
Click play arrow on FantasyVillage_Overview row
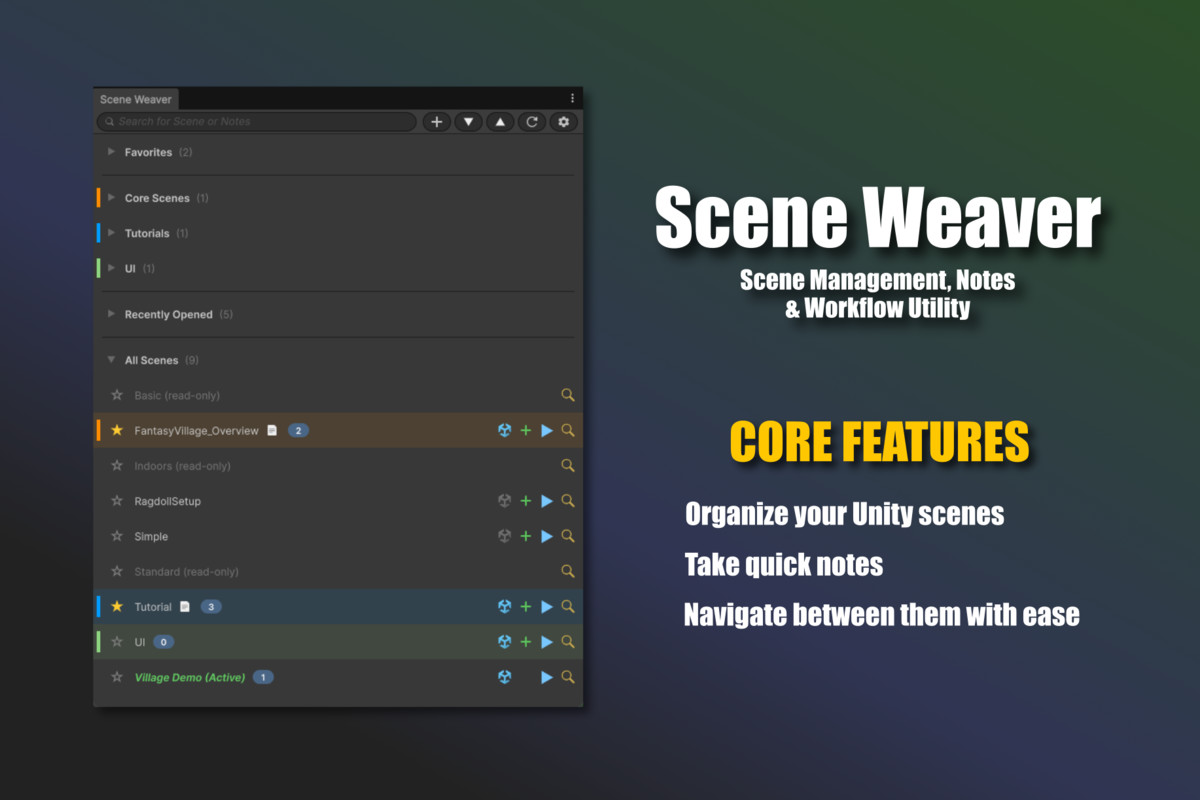[x=547, y=430]
